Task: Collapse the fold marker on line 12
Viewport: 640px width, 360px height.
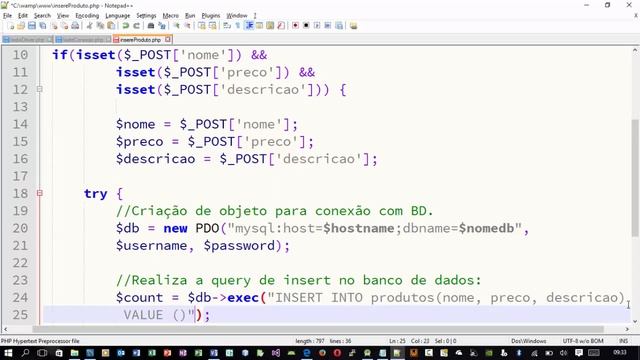Action: tap(40, 89)
